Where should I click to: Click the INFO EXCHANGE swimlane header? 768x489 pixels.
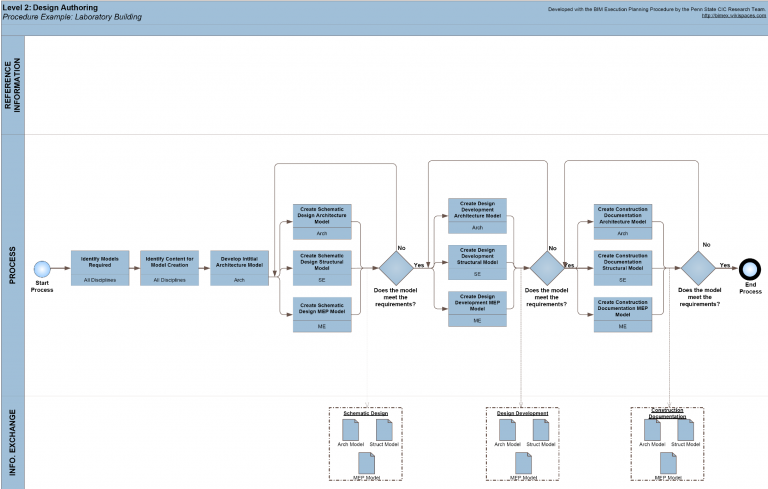[12, 442]
